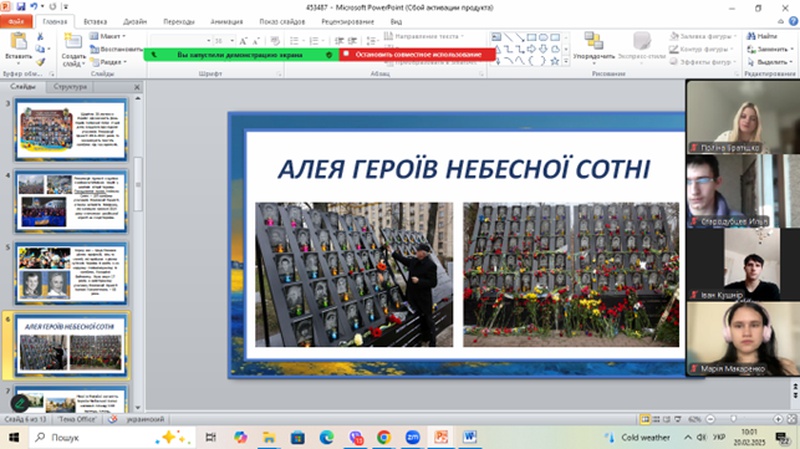
Task: Click the Save icon in quick access toolbar
Action: click(x=22, y=6)
